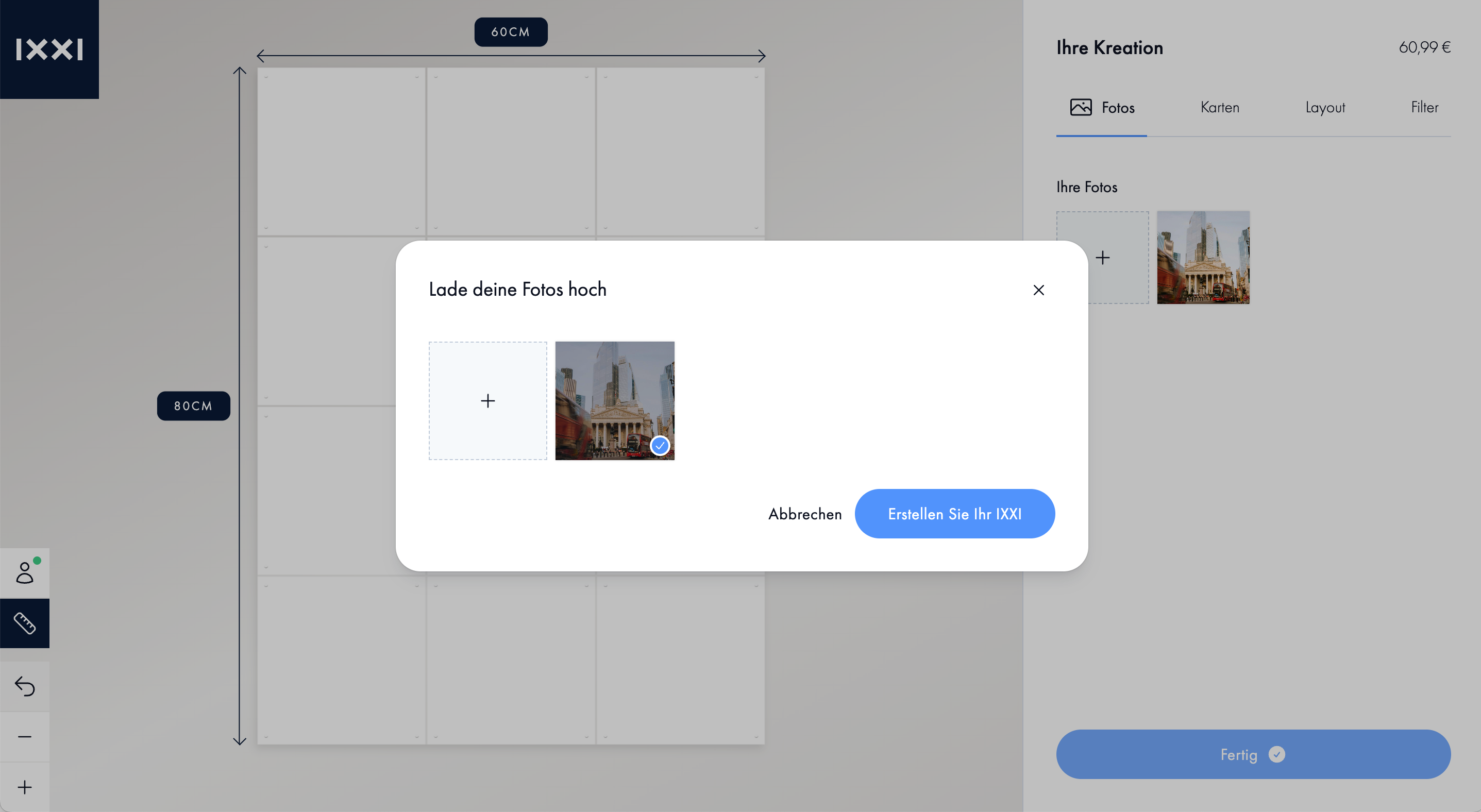
Task: Open the user account icon
Action: tap(25, 572)
